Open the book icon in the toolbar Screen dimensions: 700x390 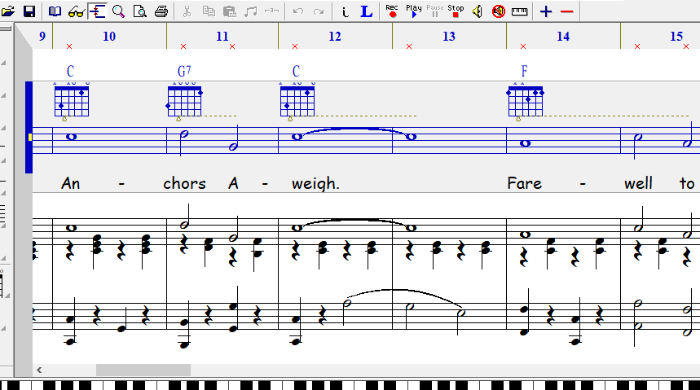[55, 12]
